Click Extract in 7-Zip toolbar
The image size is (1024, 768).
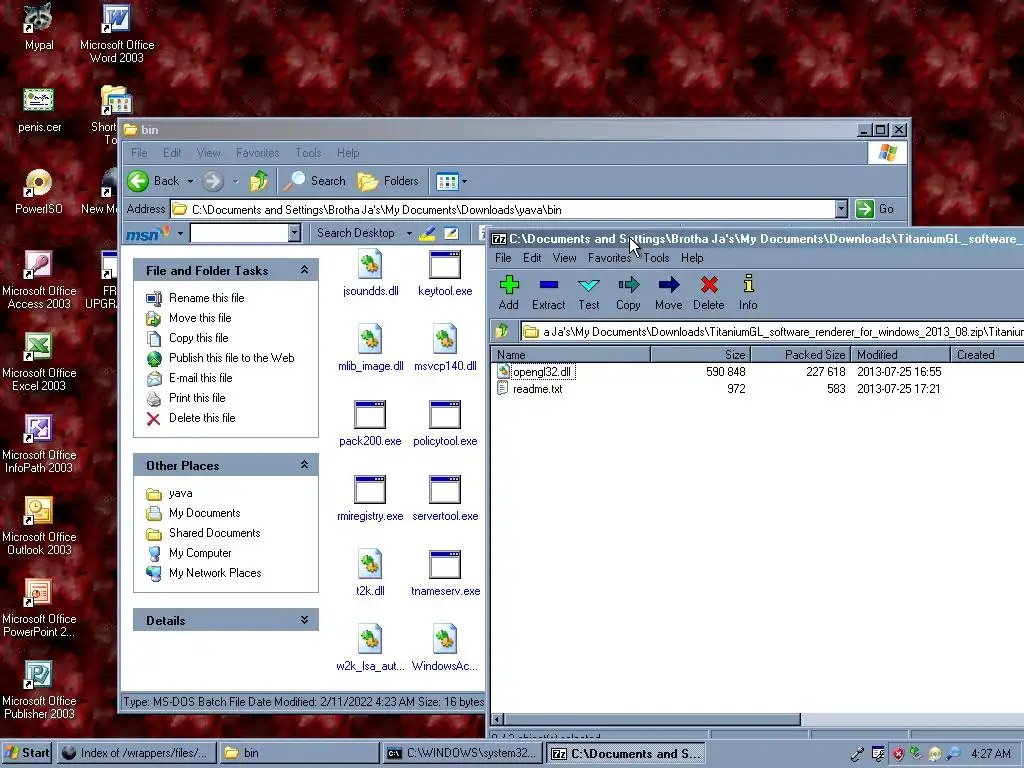pyautogui.click(x=549, y=292)
